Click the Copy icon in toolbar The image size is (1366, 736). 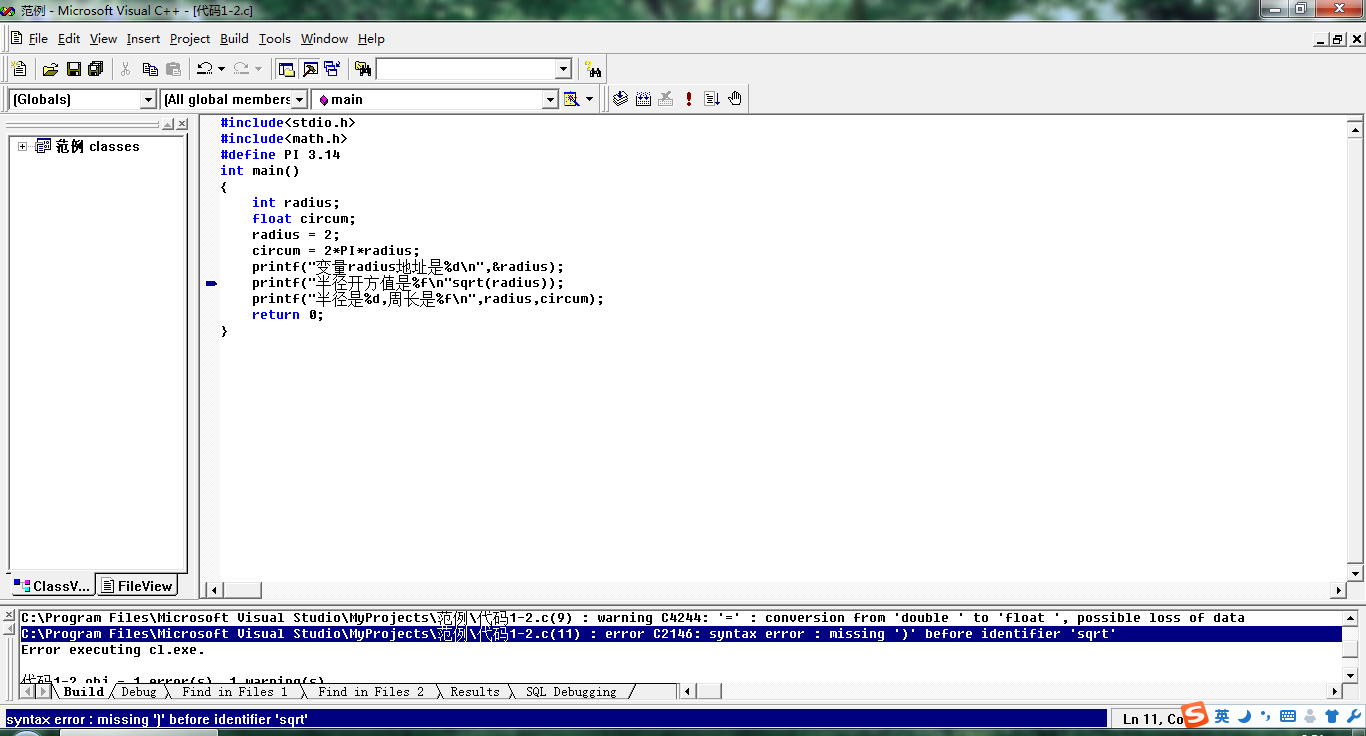coord(150,69)
